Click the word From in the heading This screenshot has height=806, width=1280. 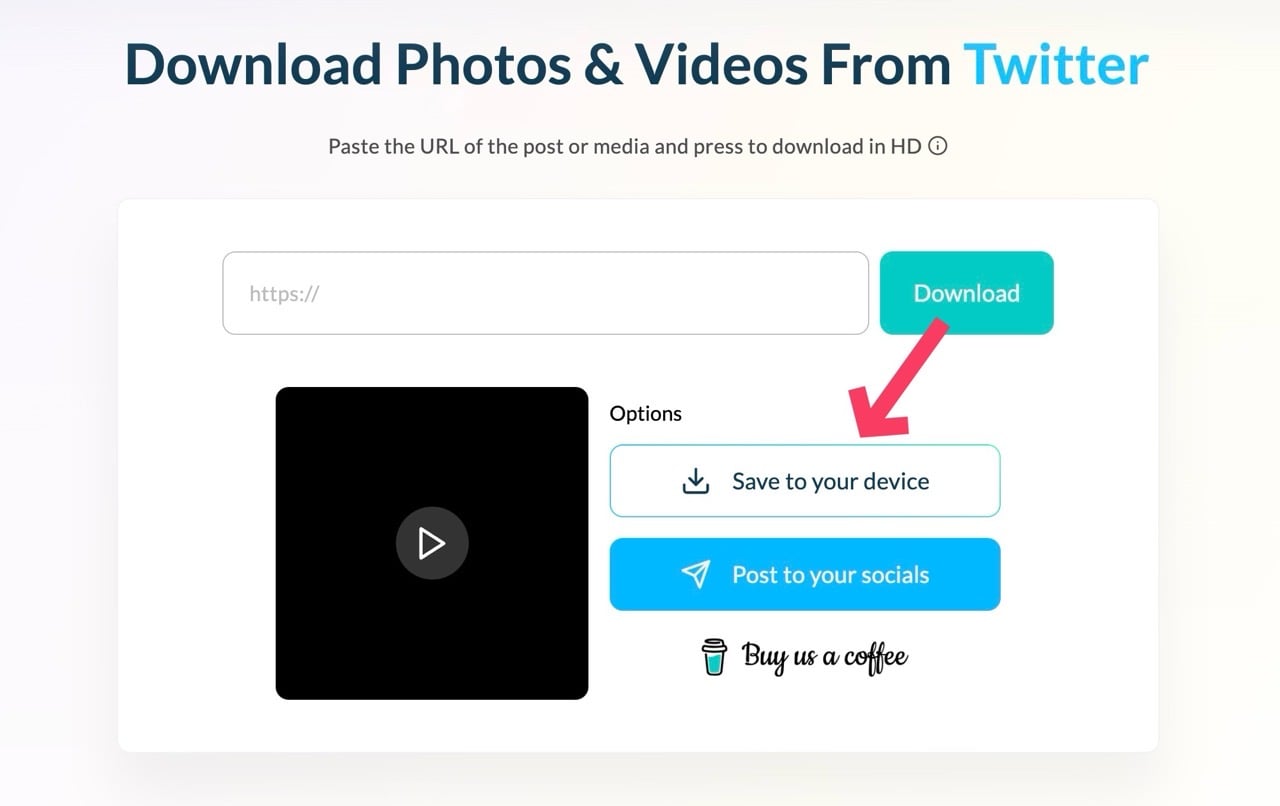pos(886,64)
